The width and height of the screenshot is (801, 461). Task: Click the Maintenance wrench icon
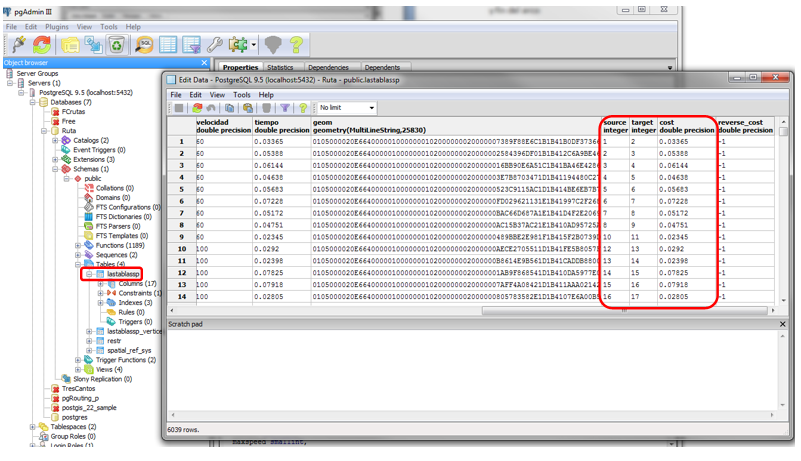point(214,44)
